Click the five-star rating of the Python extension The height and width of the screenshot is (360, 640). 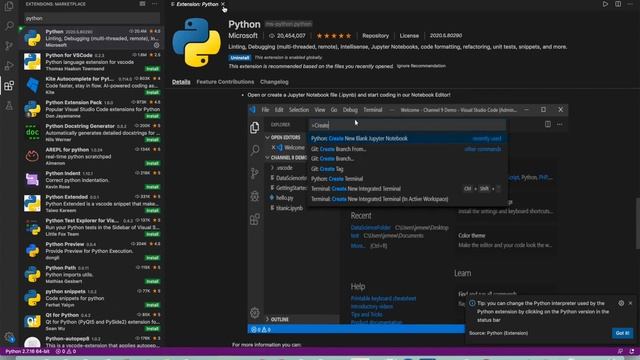pyautogui.click(x=333, y=36)
